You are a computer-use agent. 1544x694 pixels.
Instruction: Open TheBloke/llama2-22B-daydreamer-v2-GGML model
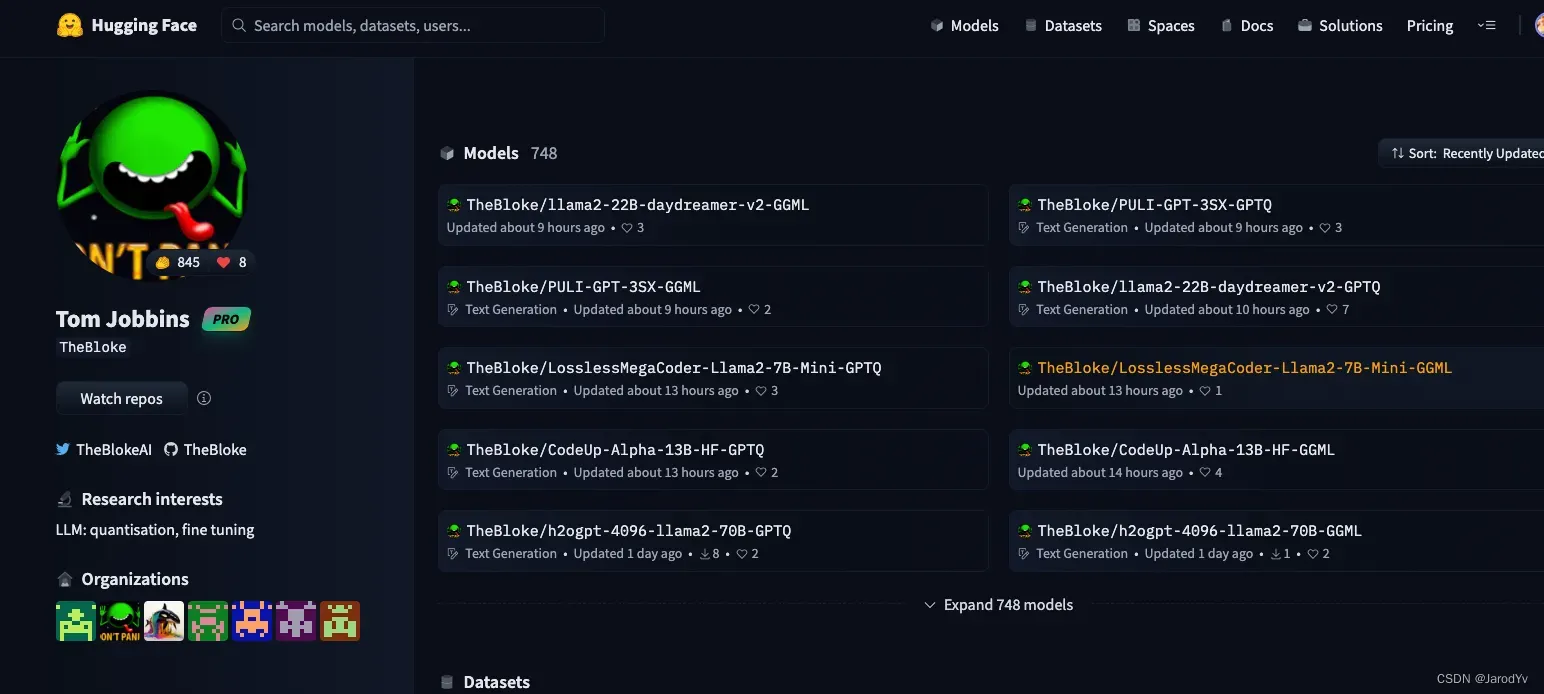(713, 214)
